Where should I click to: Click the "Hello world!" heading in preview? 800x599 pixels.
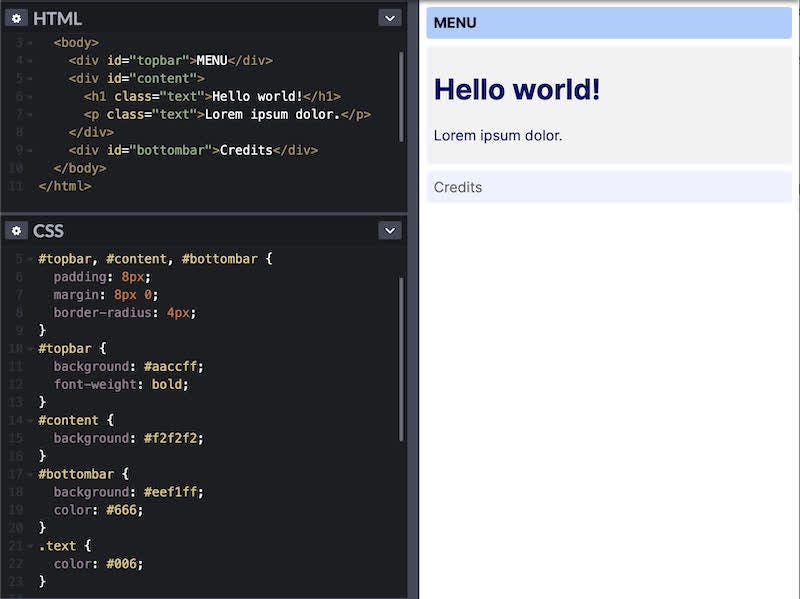(x=517, y=89)
